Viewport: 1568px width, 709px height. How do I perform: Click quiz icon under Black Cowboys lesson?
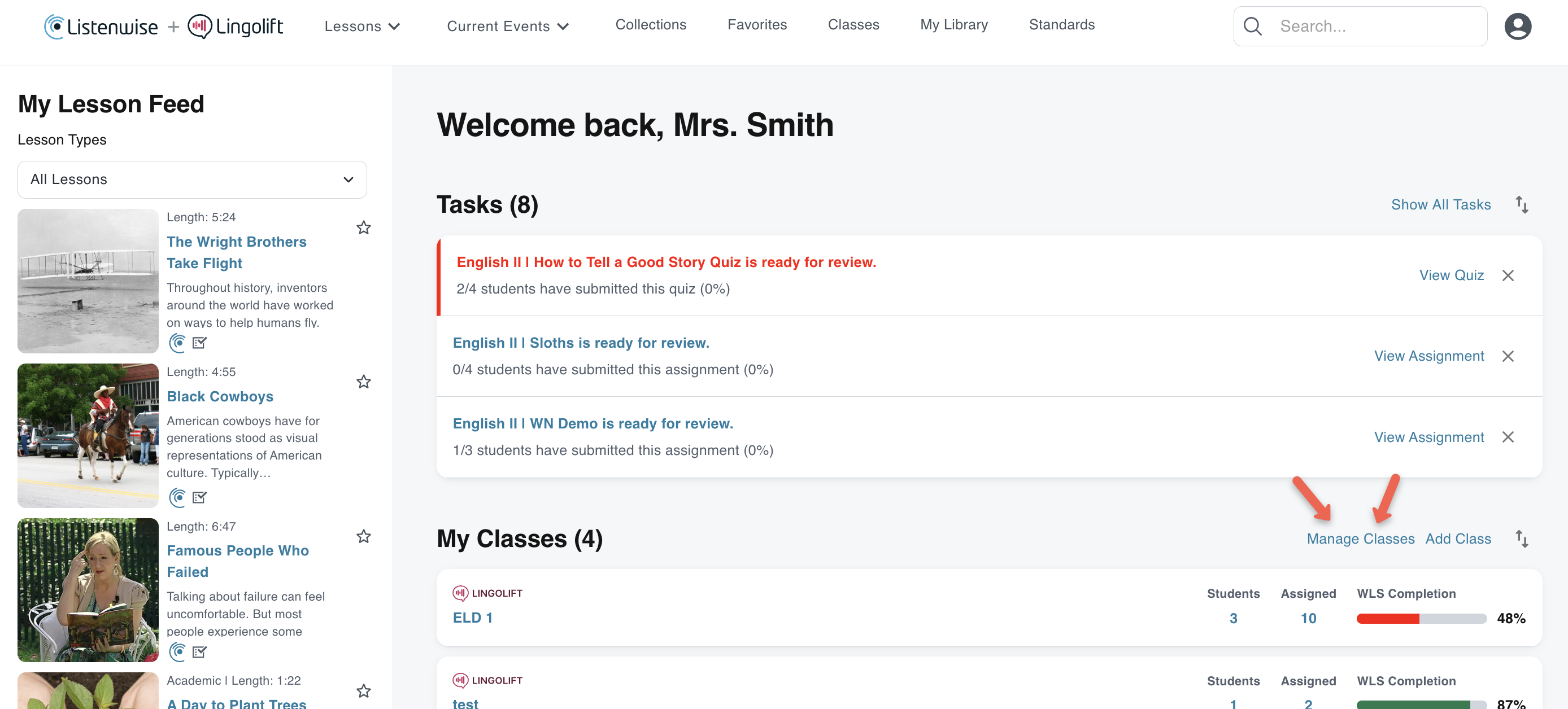[x=199, y=497]
